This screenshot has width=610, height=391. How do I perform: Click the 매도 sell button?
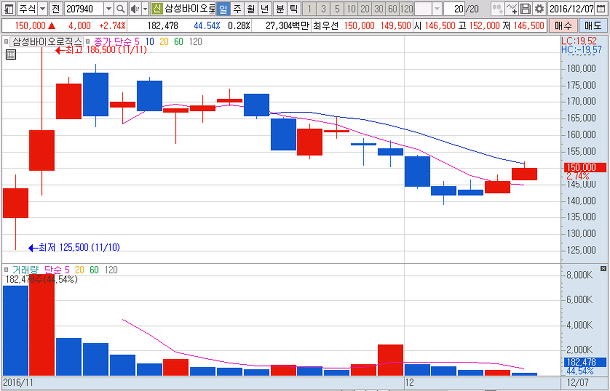tap(593, 26)
